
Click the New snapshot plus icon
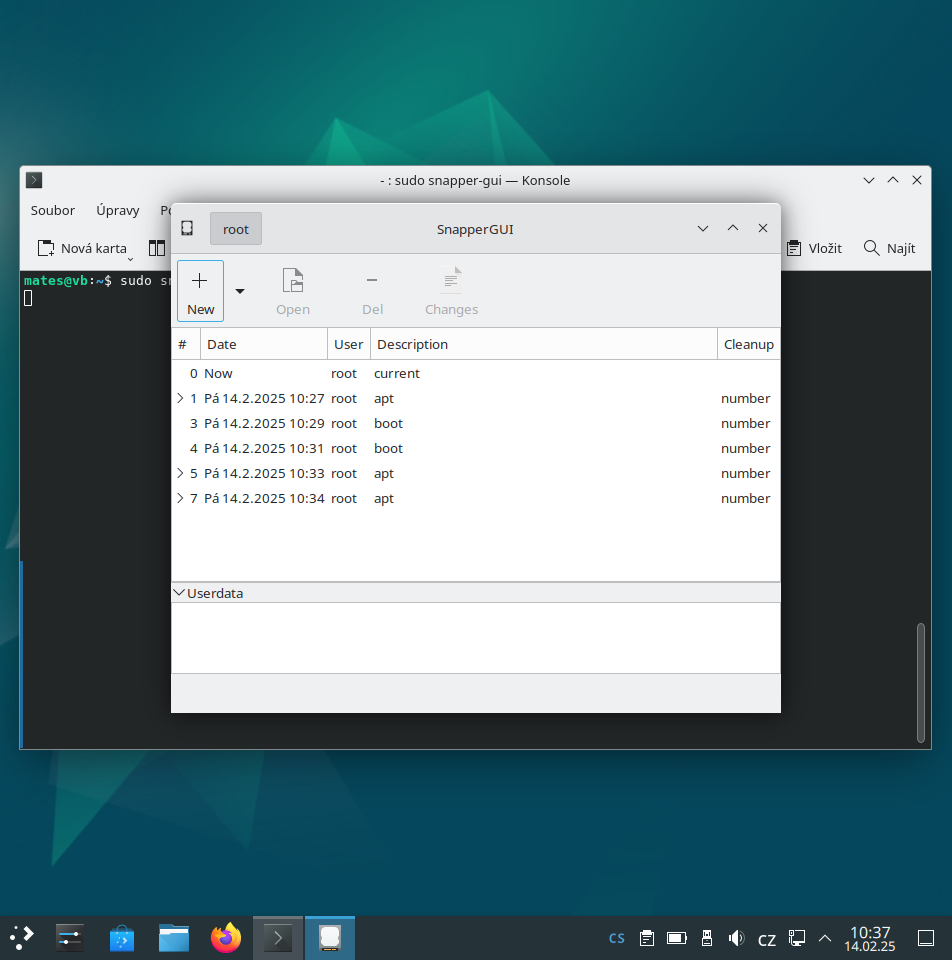click(200, 281)
